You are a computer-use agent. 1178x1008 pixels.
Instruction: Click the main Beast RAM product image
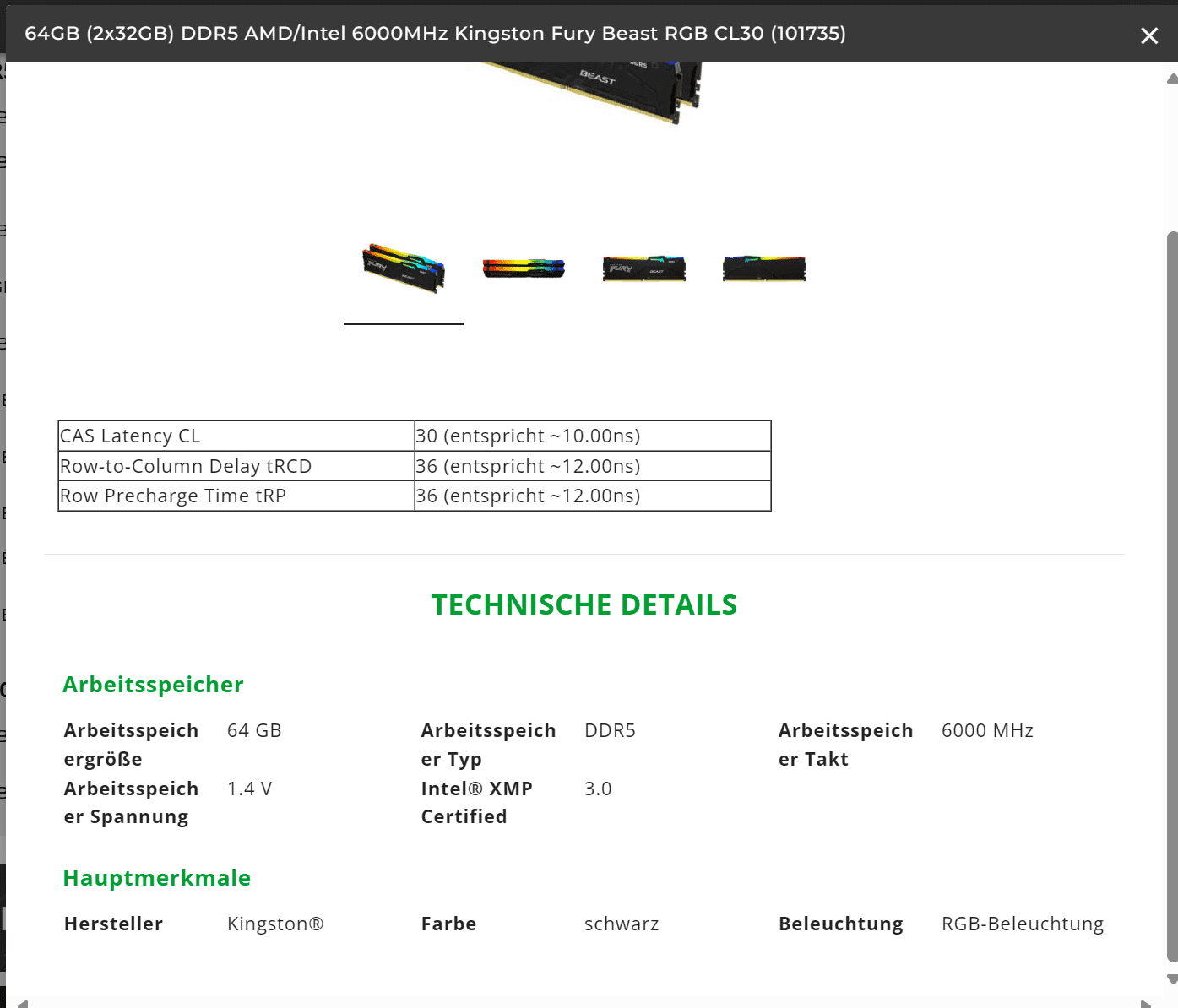point(591,93)
